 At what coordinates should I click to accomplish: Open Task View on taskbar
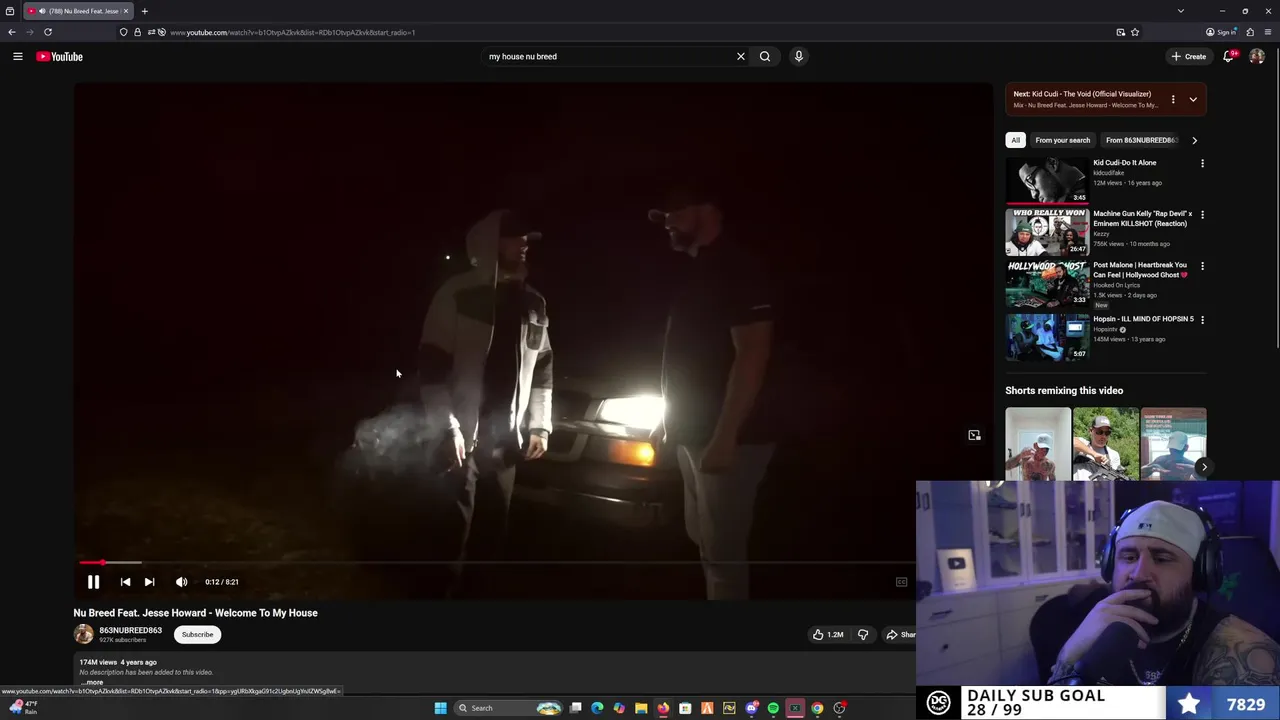coord(576,708)
